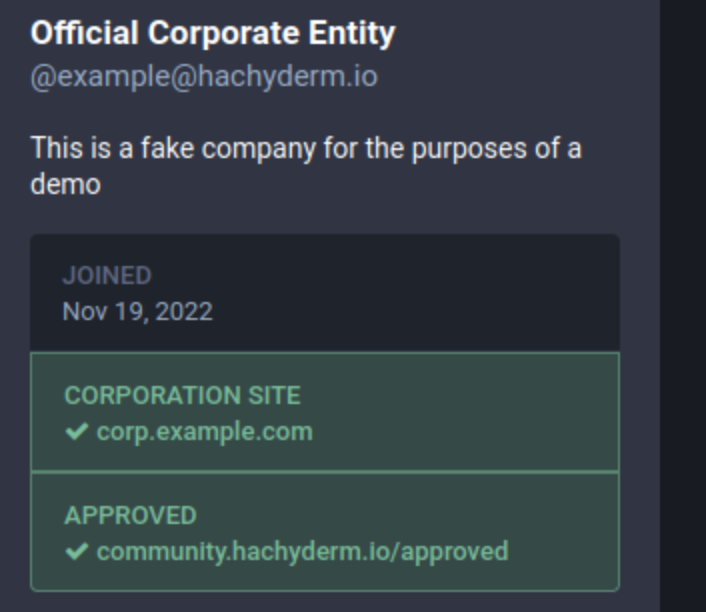Click the JOINED label

[x=107, y=275]
